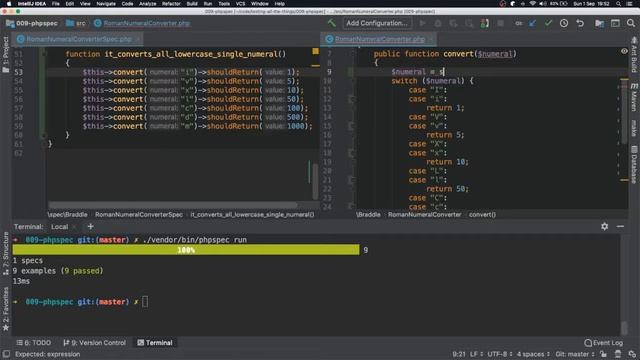Click RomanNumeralConverter.php in navigation bar
The image size is (640, 360).
[142, 23]
